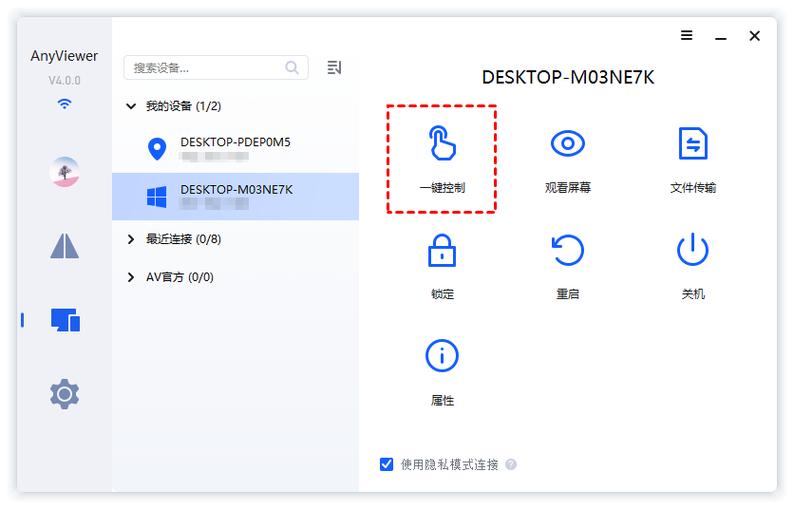
Task: Open the connect page sidebar icon
Action: 64,246
